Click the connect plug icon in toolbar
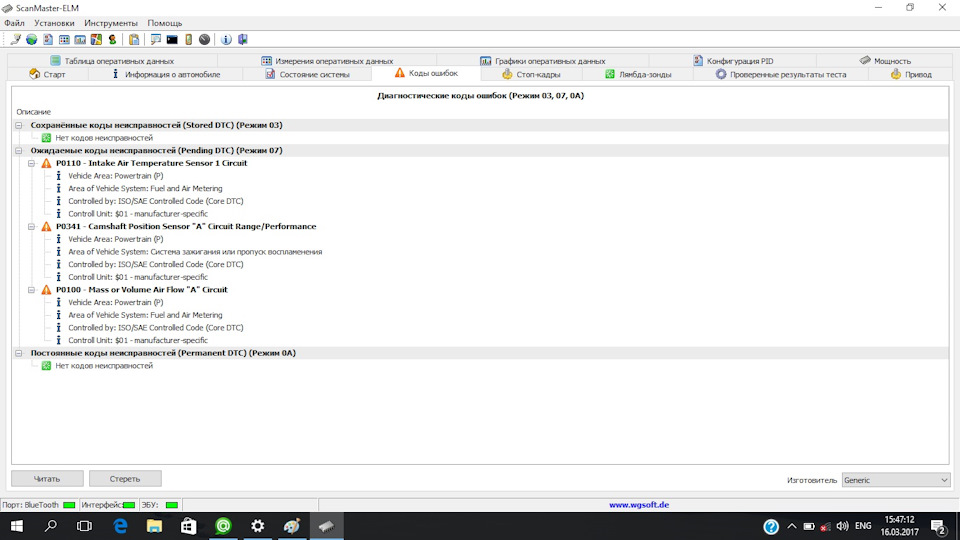This screenshot has height=540, width=960. point(15,40)
